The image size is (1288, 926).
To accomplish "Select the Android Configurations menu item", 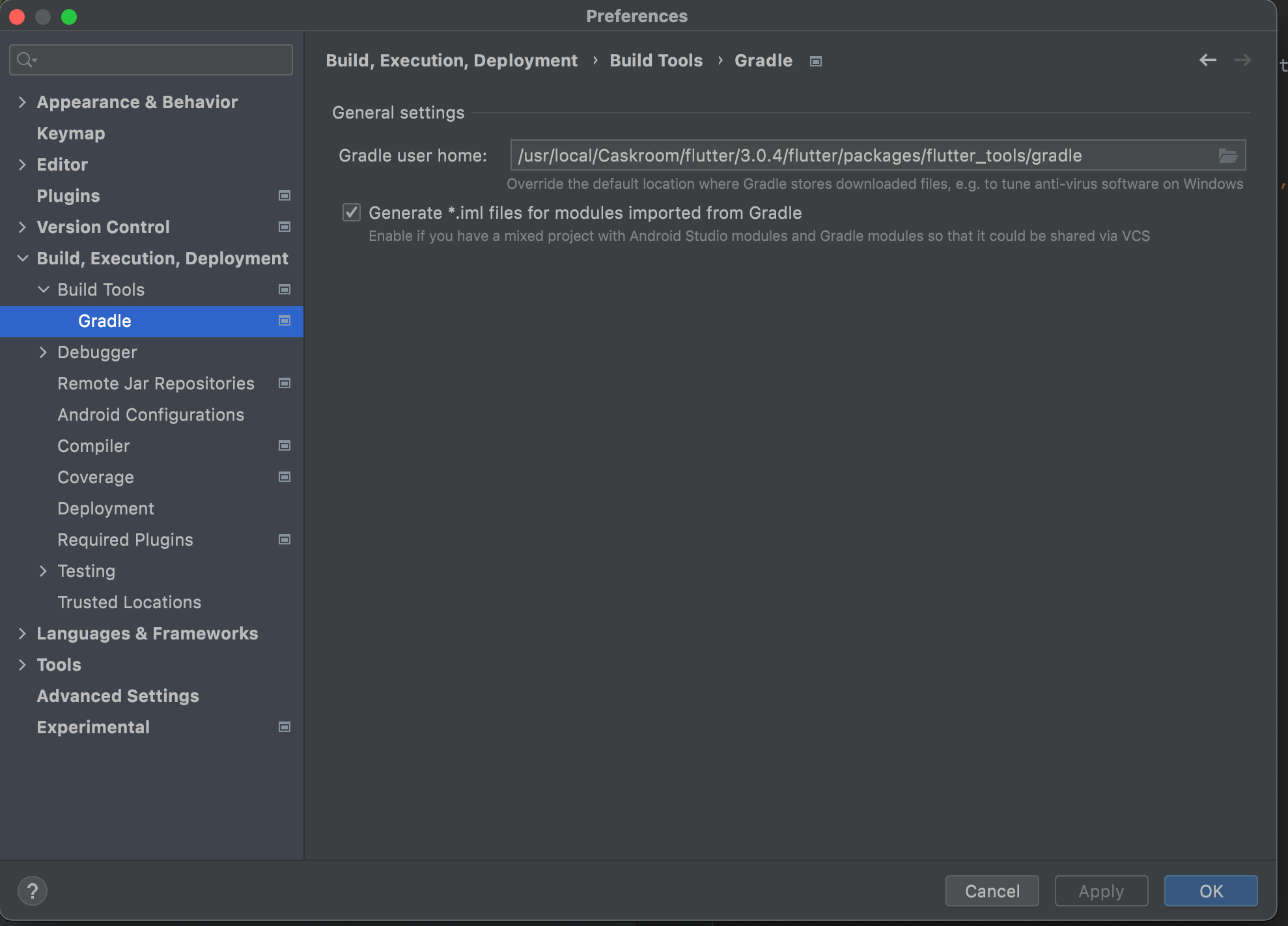I will [x=150, y=414].
